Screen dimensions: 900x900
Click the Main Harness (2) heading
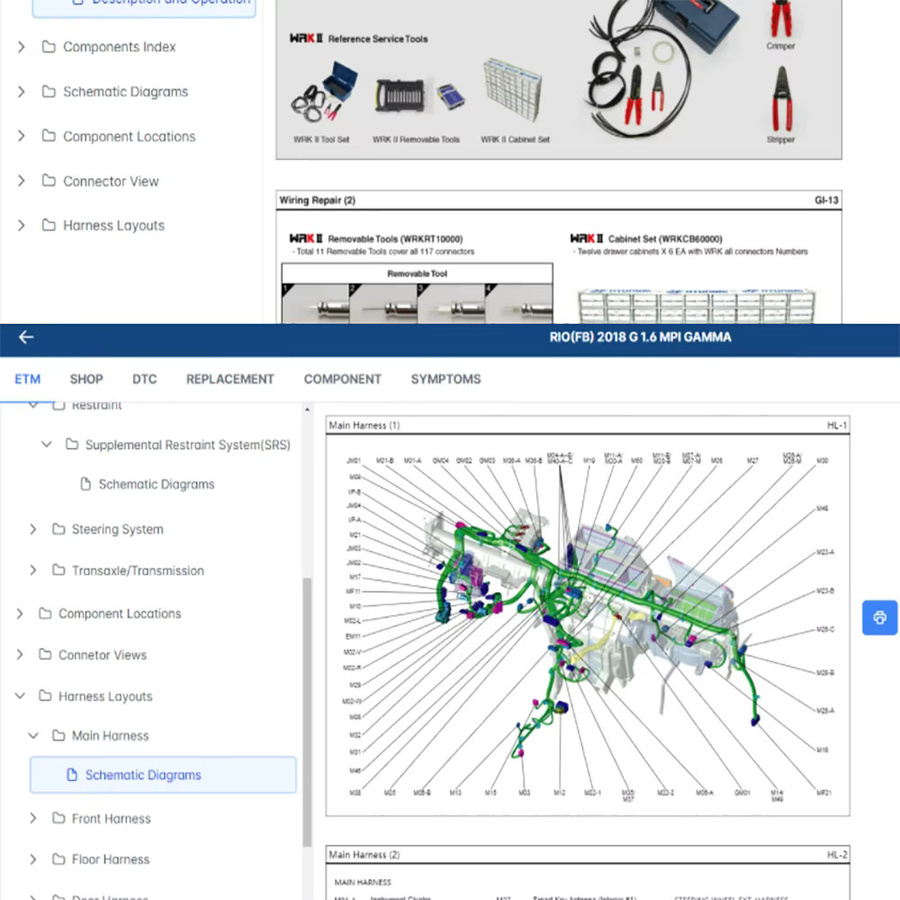(x=364, y=855)
